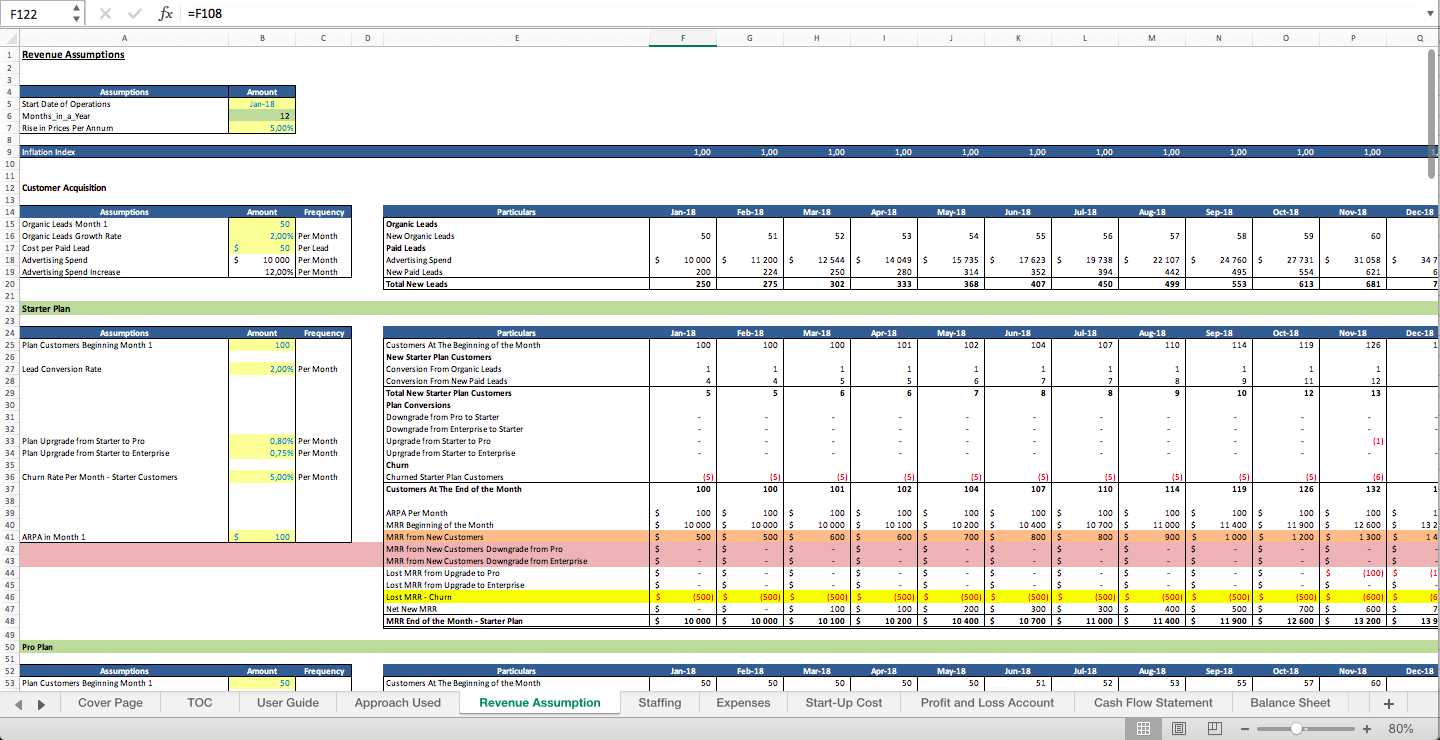The width and height of the screenshot is (1440, 740).
Task: Switch to Page Break Preview icon
Action: coord(1215,729)
